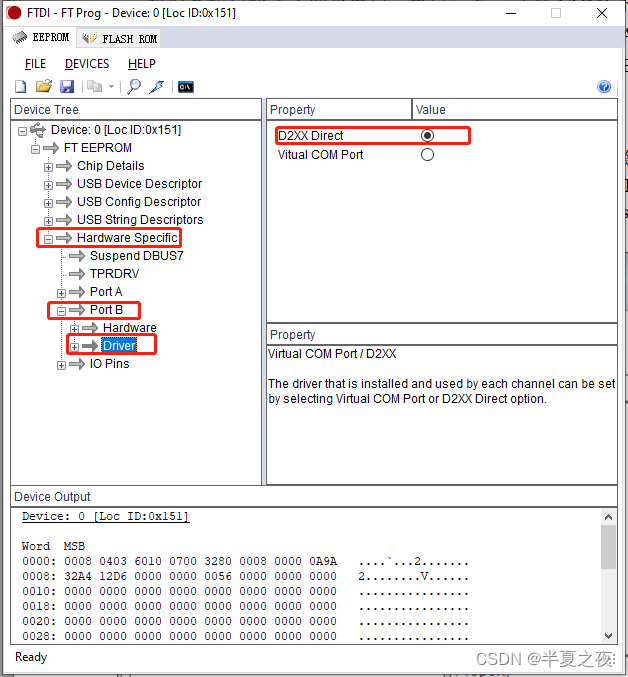Click the FTDI red application logo icon

13,13
